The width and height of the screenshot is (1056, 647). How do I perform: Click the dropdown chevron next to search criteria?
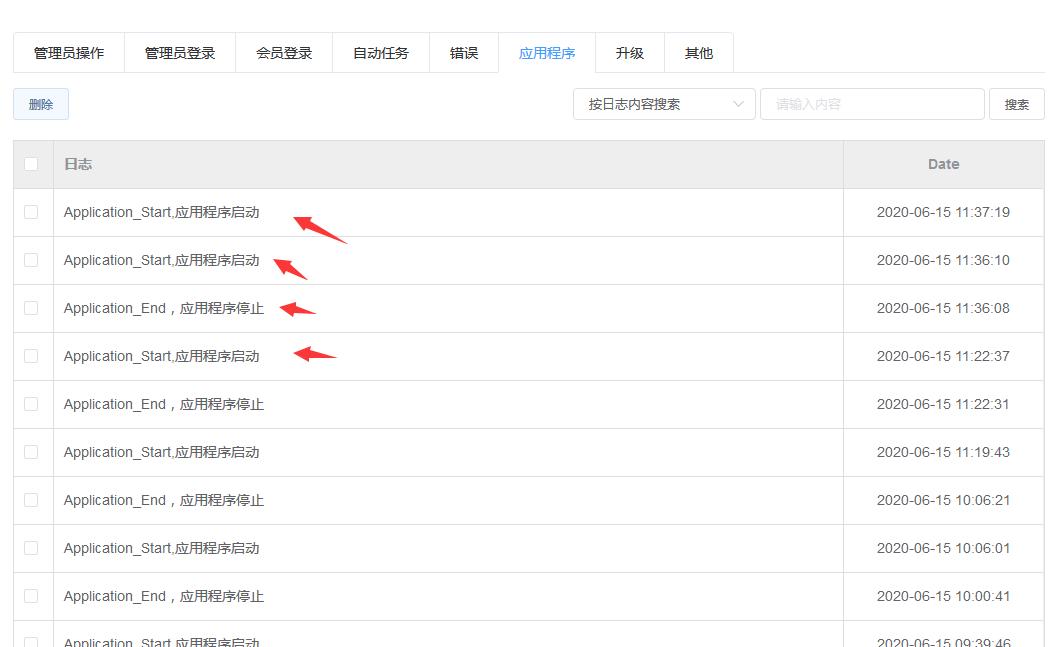pos(738,103)
